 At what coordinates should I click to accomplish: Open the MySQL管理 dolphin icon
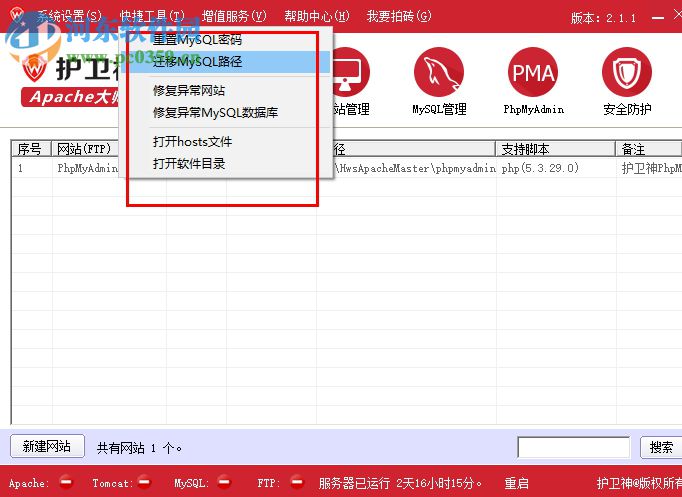click(439, 72)
